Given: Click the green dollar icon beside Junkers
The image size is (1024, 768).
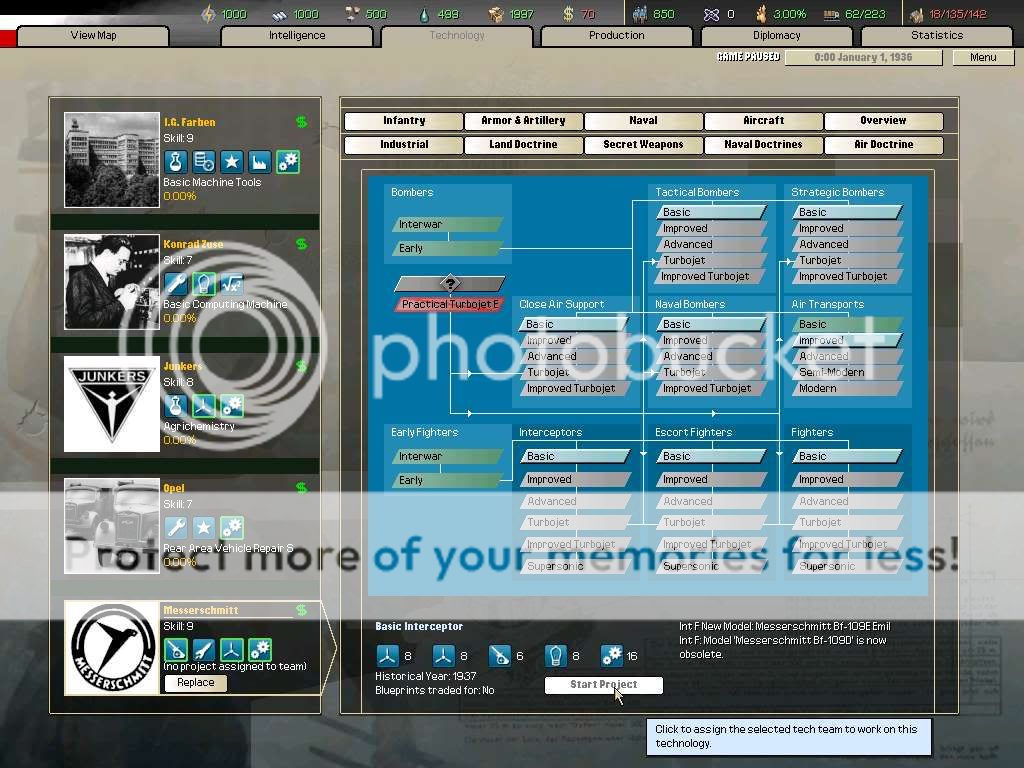Looking at the screenshot, I should 301,366.
